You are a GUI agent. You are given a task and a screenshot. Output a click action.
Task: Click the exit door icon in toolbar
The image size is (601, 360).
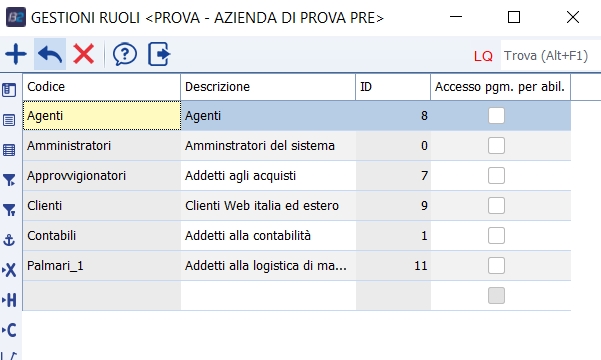(159, 54)
